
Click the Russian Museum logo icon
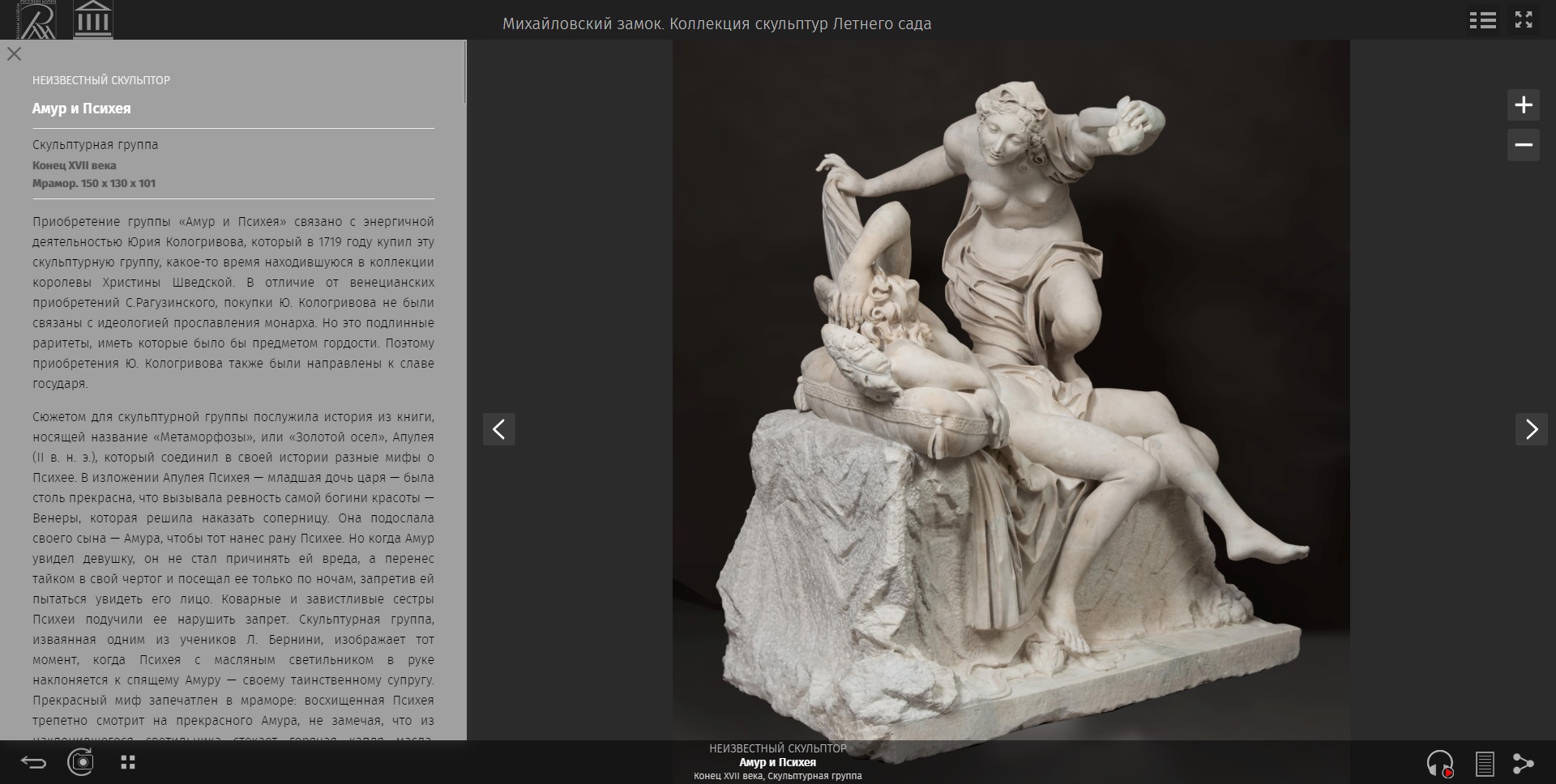pyautogui.click(x=36, y=20)
